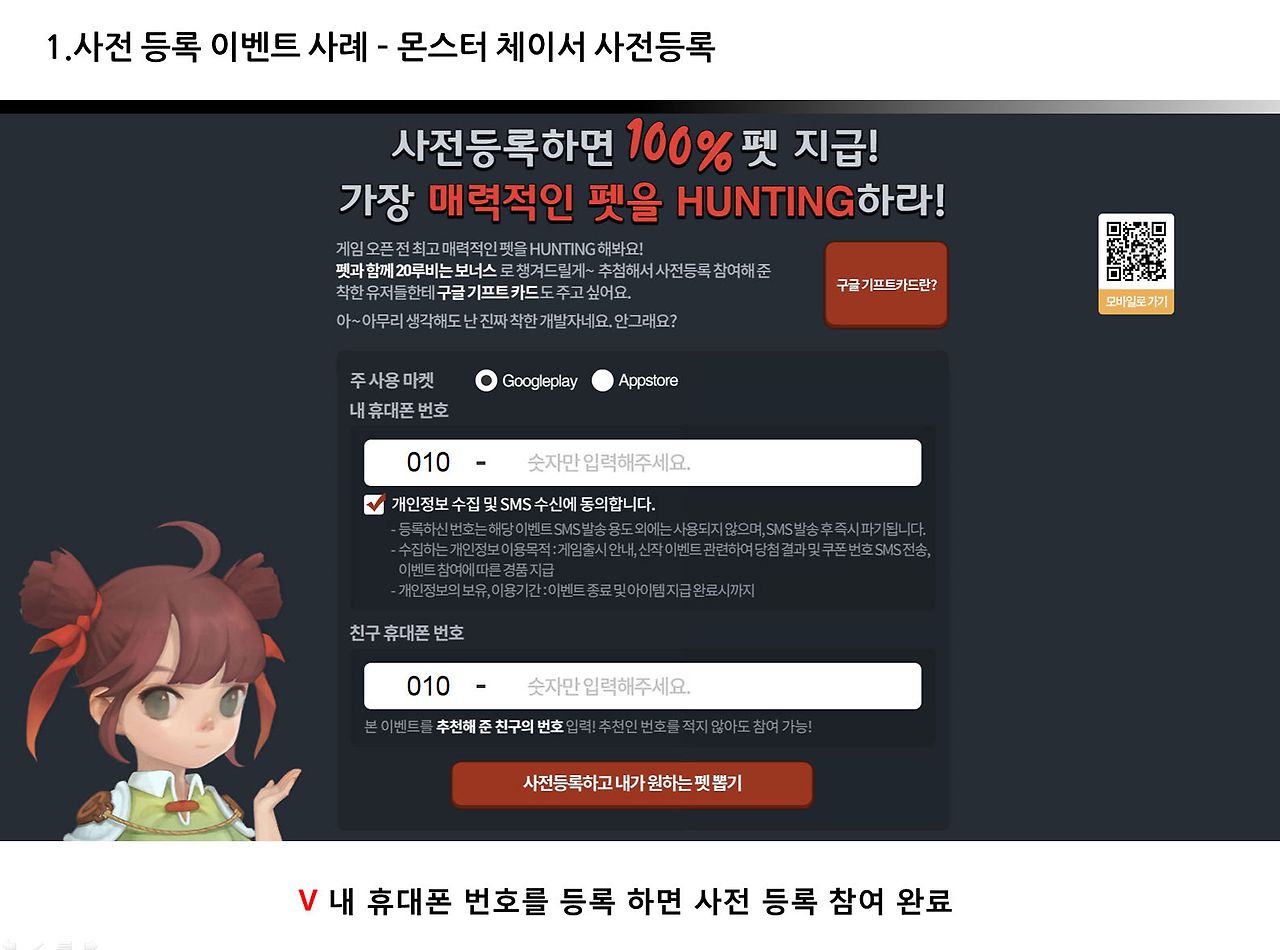Select the Googleplay radio button

point(486,381)
